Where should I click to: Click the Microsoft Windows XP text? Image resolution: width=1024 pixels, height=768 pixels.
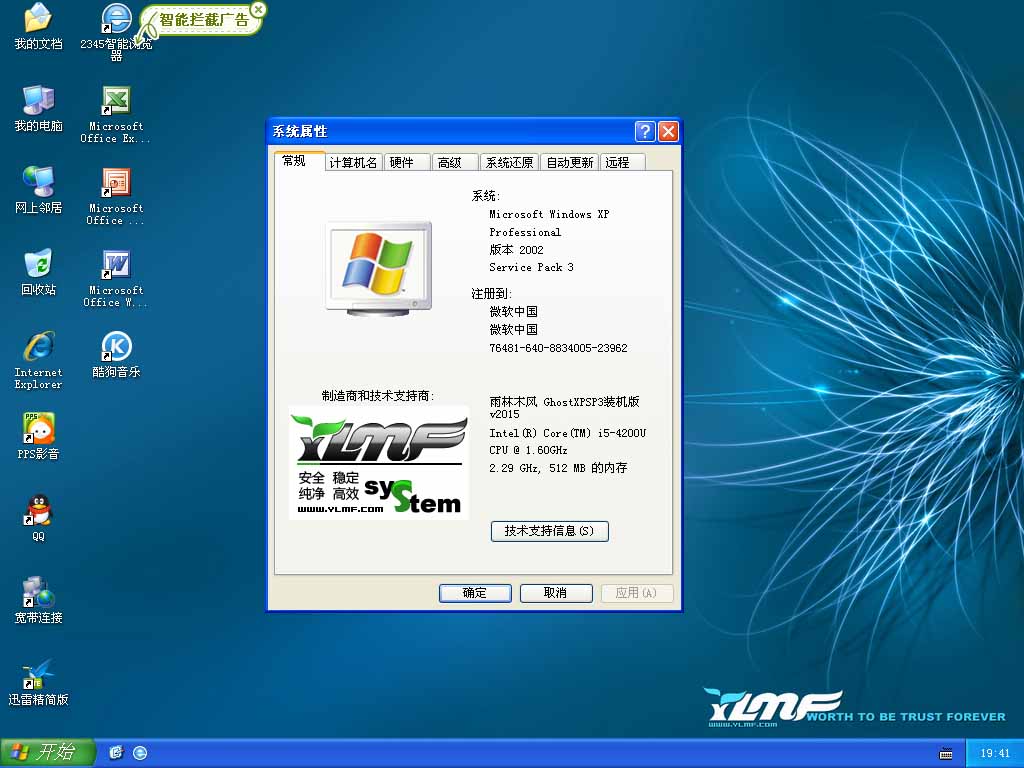[549, 214]
